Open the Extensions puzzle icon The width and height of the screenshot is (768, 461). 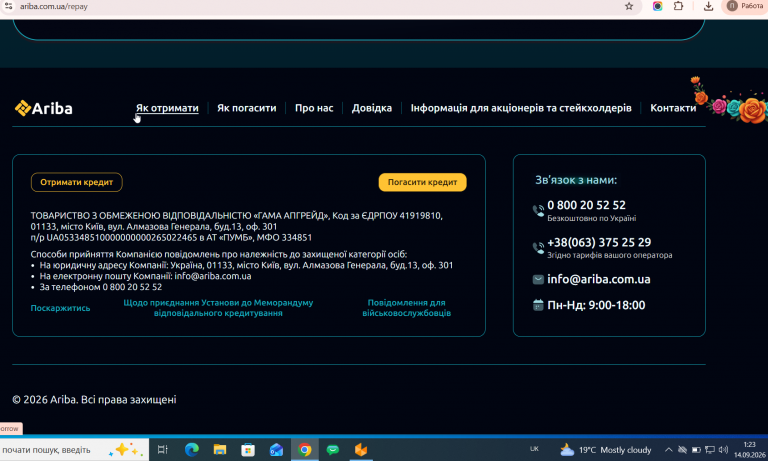tap(678, 6)
